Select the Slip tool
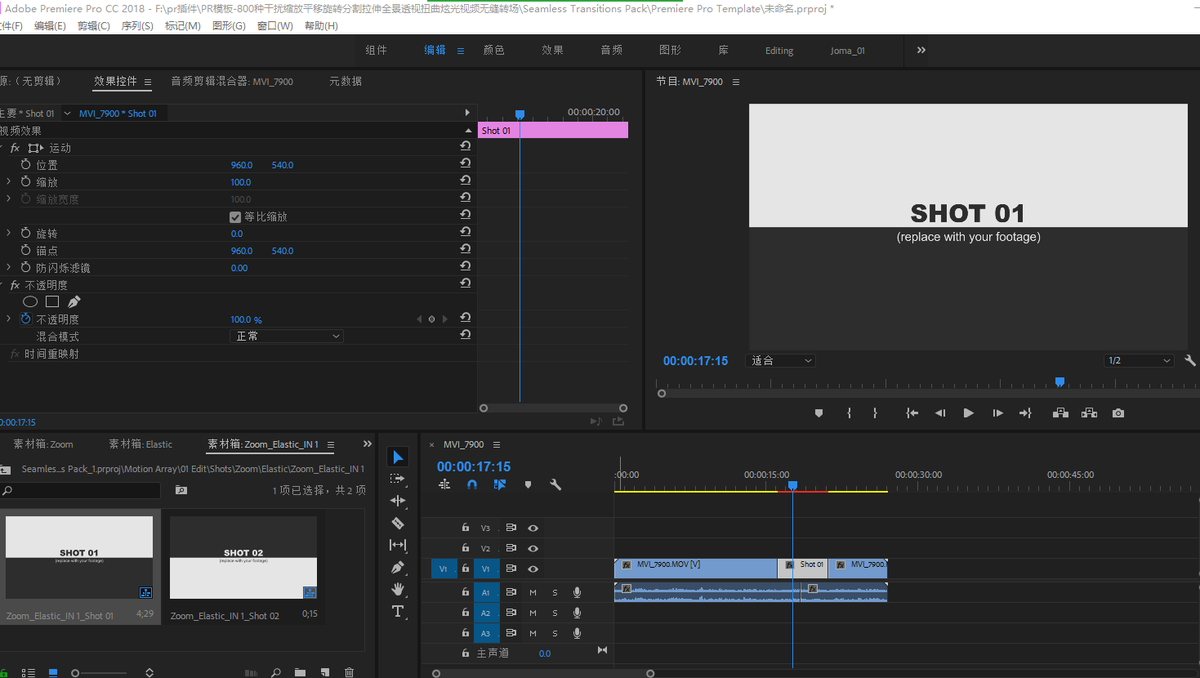Viewport: 1200px width, 678px height. click(x=398, y=545)
